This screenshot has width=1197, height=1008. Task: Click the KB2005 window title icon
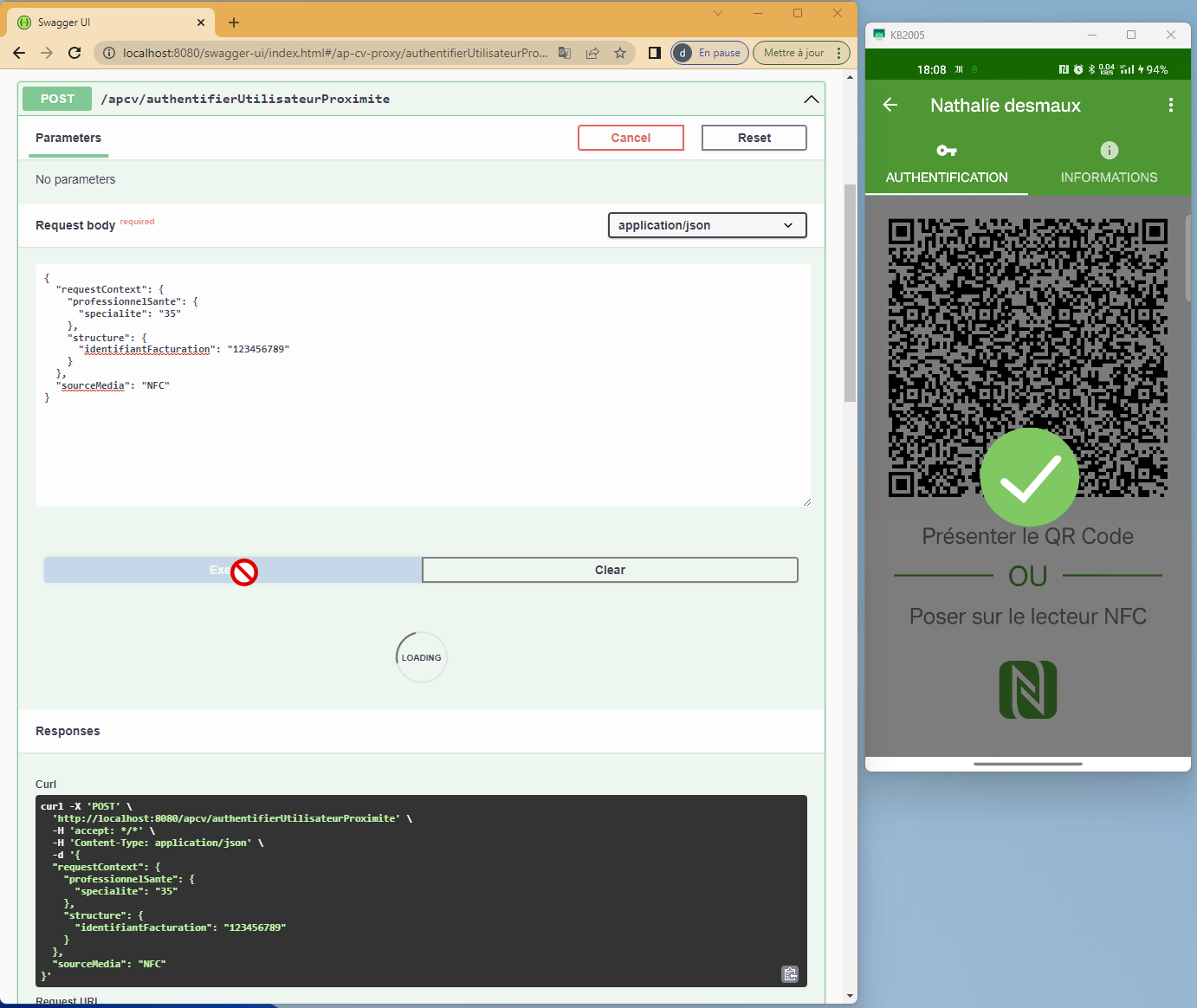[879, 35]
